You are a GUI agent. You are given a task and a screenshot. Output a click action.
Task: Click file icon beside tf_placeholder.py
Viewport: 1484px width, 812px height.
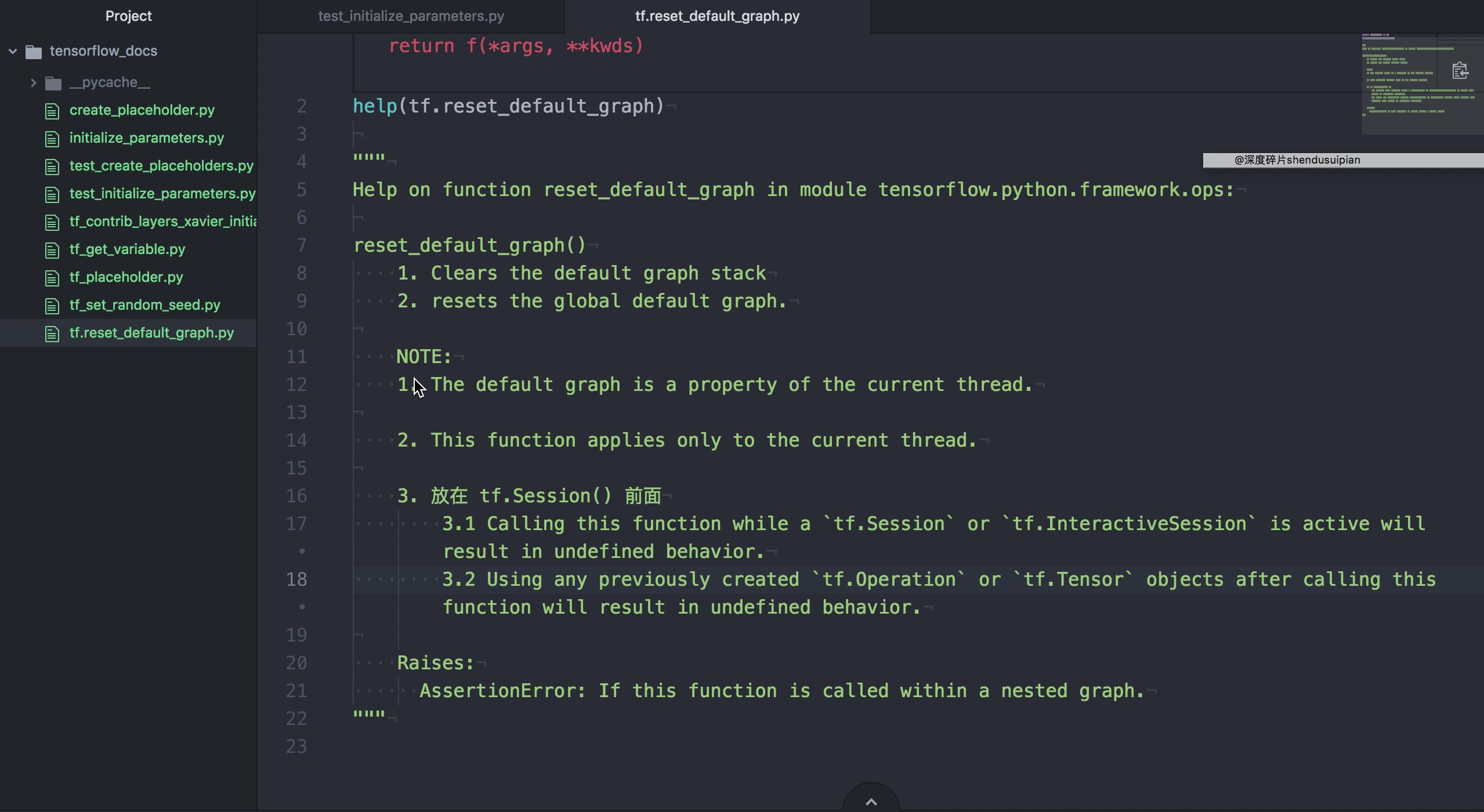coord(52,278)
